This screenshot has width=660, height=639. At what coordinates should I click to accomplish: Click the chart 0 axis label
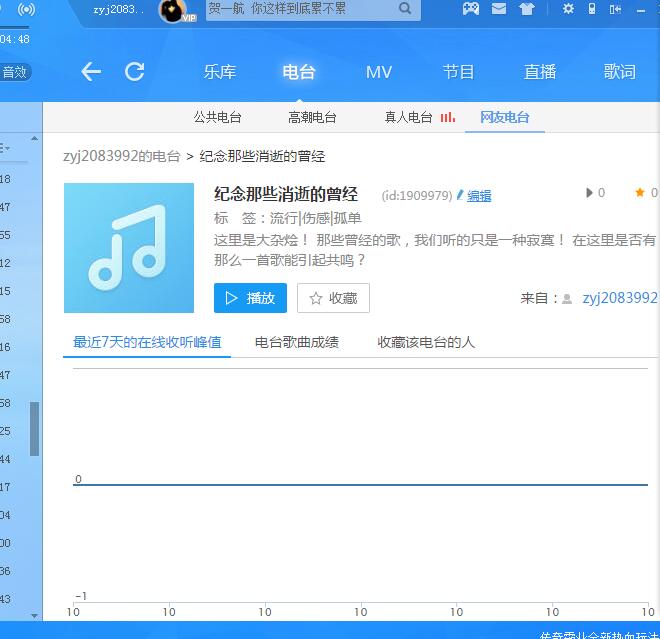click(x=78, y=479)
